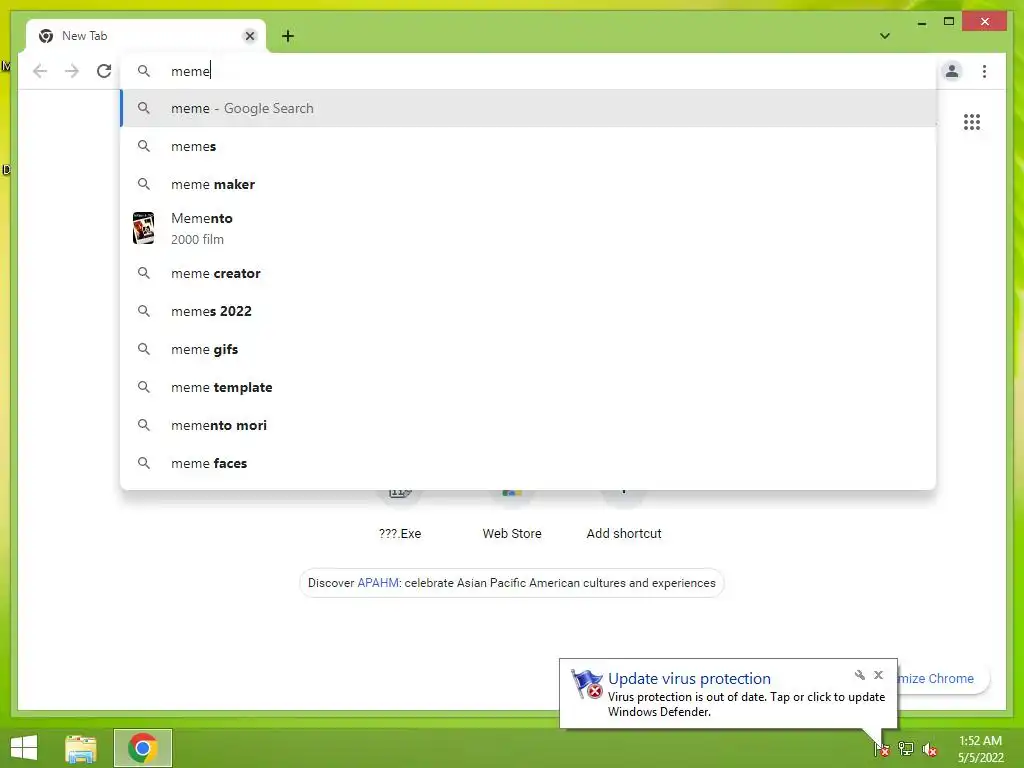The width and height of the screenshot is (1024, 768).
Task: Select the 'meme maker' suggestion
Action: (x=528, y=184)
